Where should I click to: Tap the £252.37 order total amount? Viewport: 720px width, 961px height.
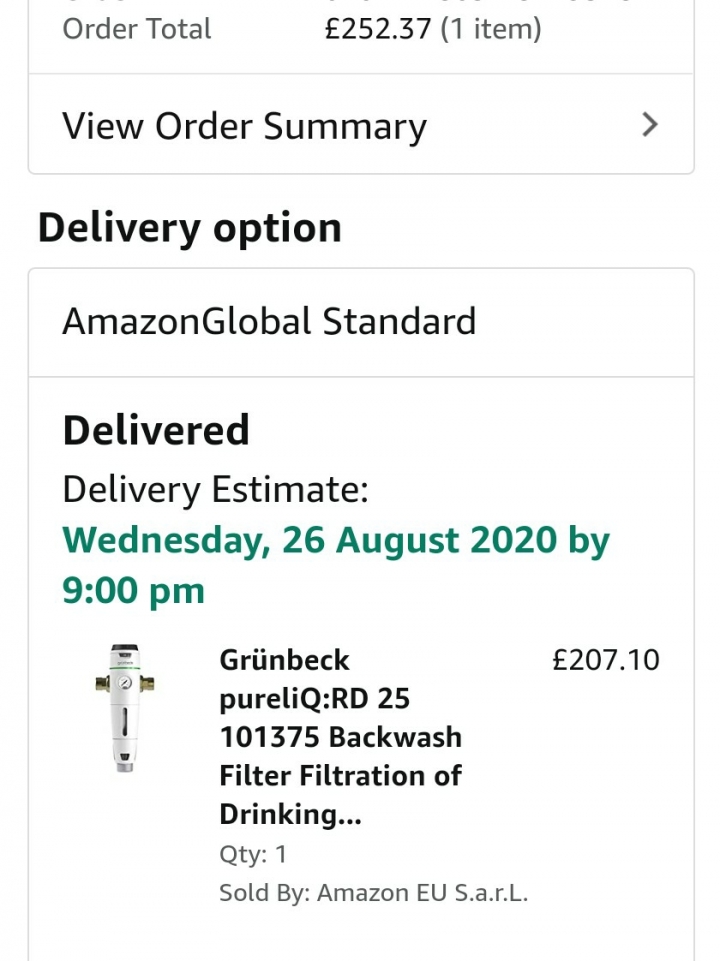click(x=378, y=29)
